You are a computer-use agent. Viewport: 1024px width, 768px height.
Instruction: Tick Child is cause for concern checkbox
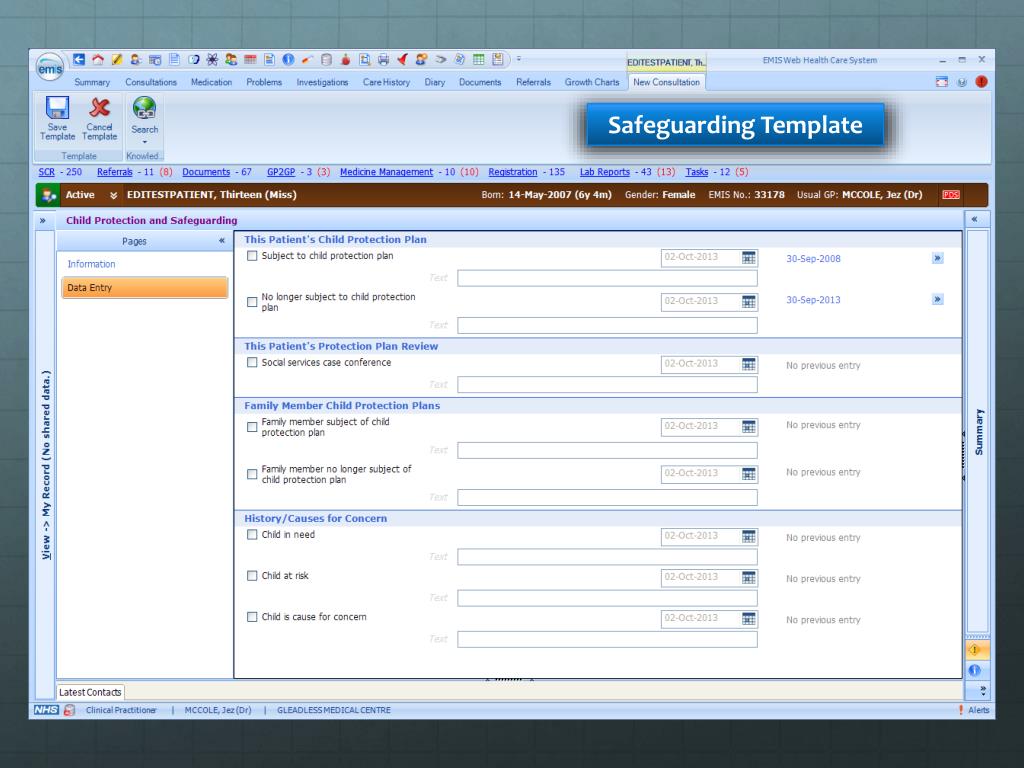click(x=252, y=616)
